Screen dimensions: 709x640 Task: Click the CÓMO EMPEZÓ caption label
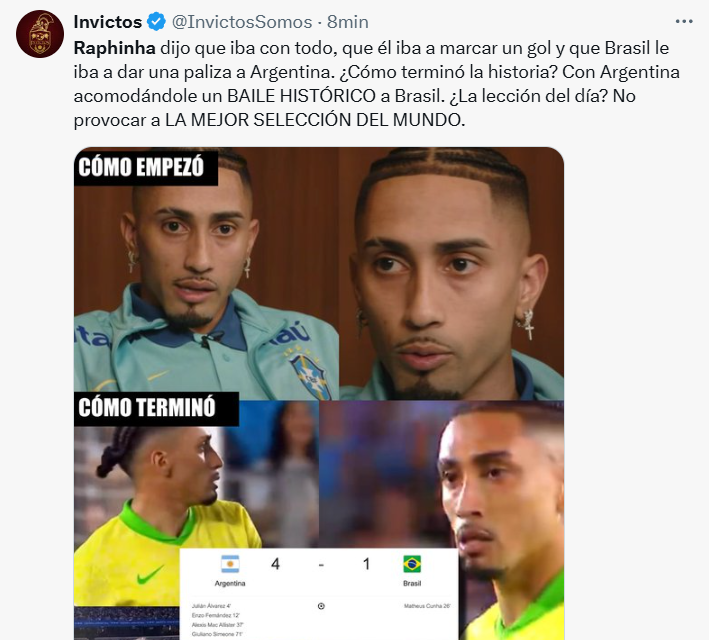[141, 167]
